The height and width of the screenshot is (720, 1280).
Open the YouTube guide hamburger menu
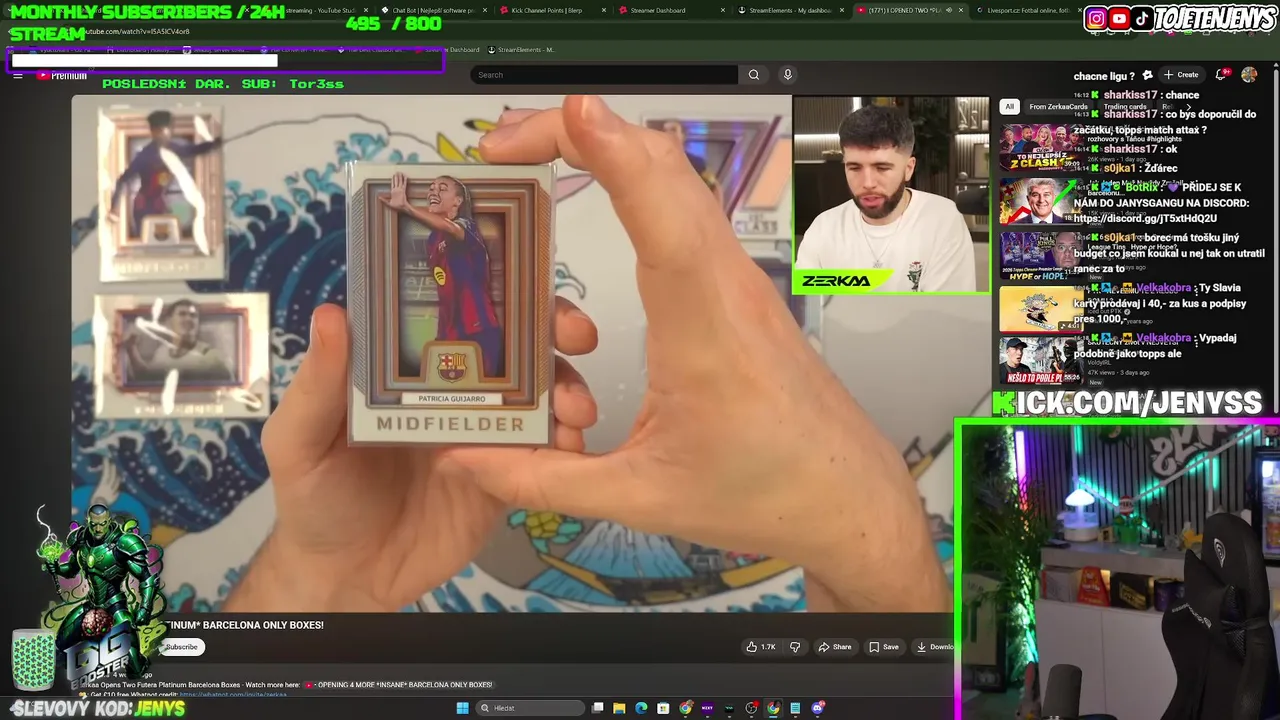point(18,75)
